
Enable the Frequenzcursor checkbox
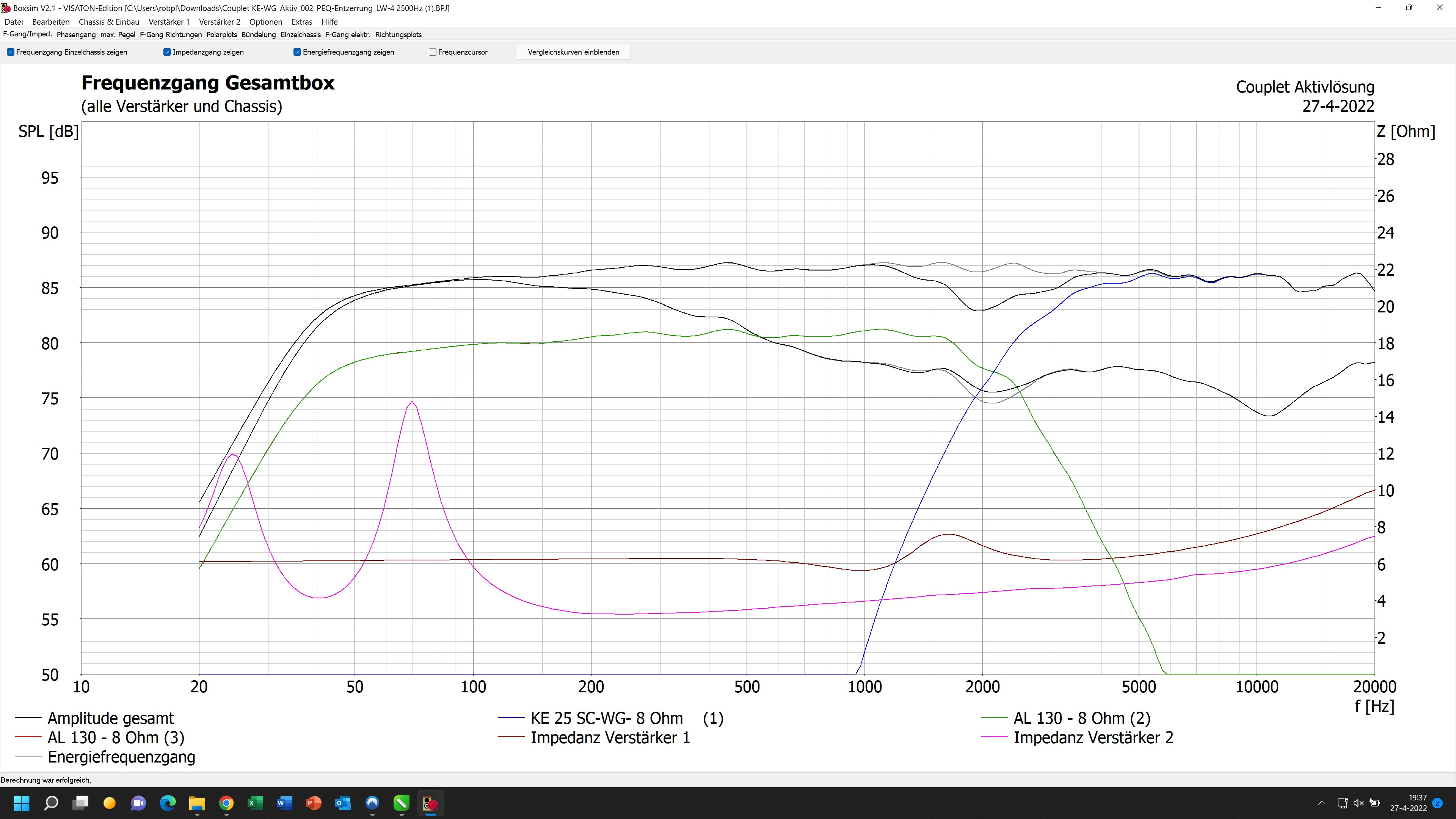[x=432, y=52]
